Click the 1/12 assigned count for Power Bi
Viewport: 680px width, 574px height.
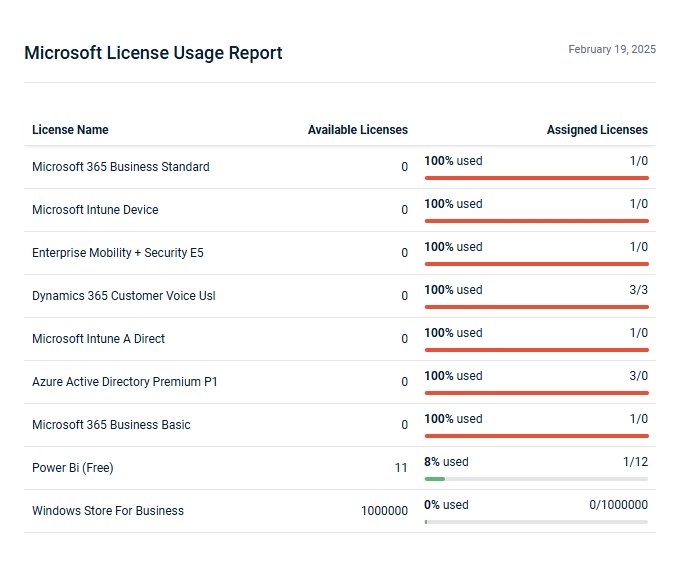click(x=635, y=462)
